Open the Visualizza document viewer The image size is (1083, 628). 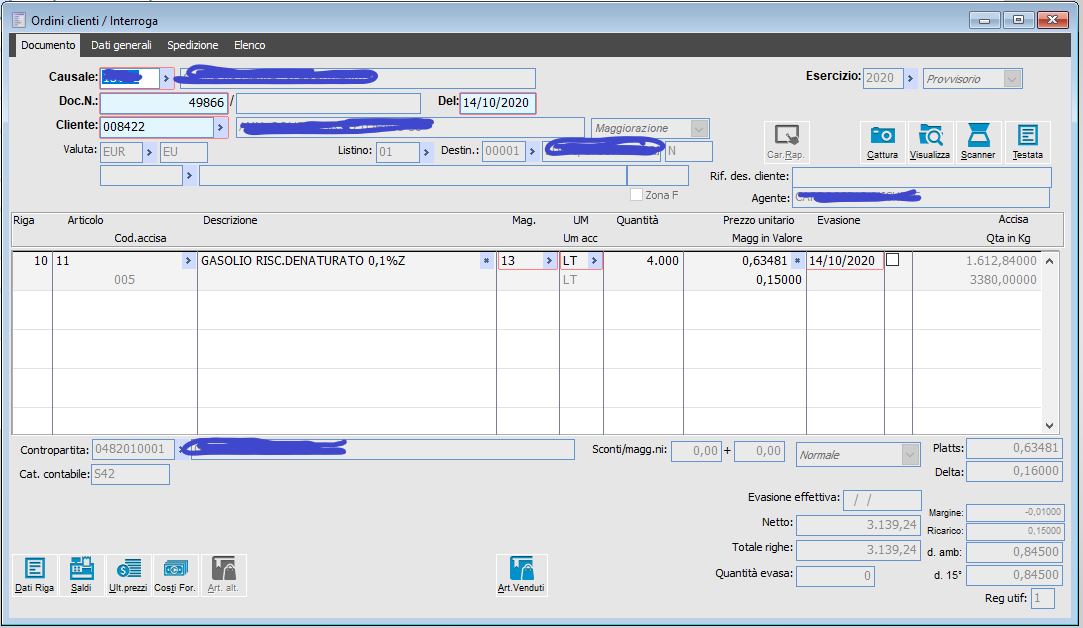pyautogui.click(x=930, y=142)
